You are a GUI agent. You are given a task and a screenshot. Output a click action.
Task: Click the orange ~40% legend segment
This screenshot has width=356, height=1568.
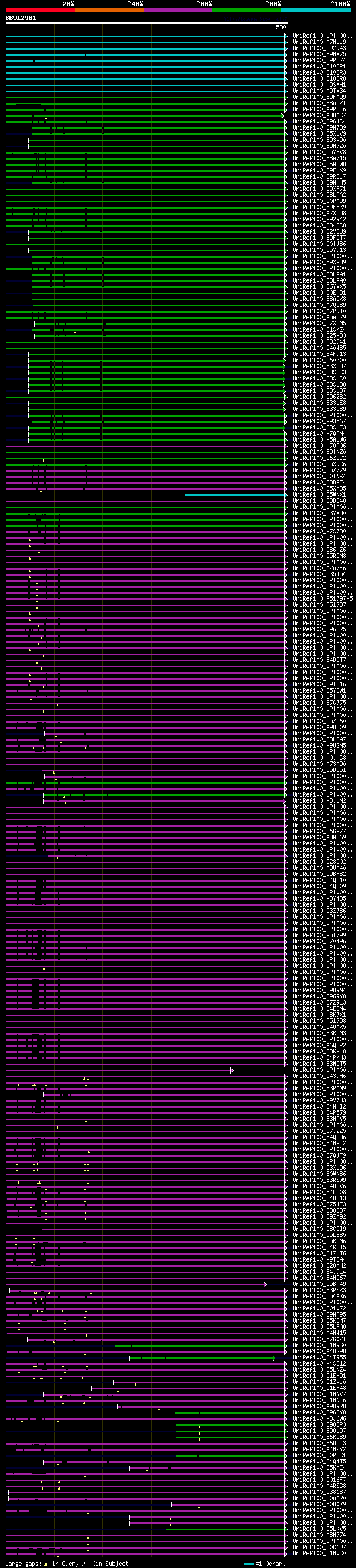click(109, 10)
